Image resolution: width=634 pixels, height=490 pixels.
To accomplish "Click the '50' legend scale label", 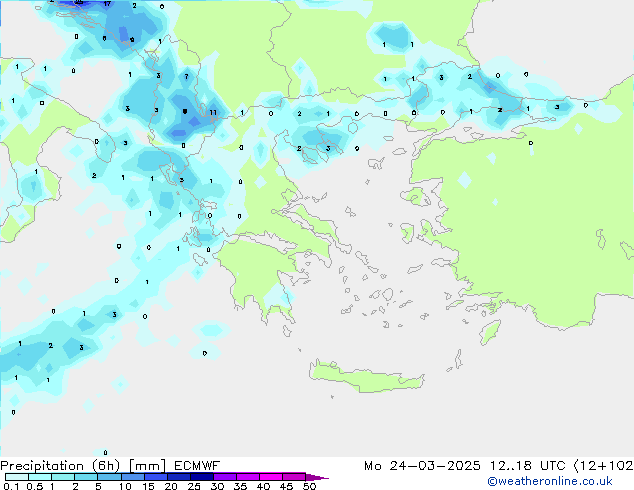I will coord(309,486).
